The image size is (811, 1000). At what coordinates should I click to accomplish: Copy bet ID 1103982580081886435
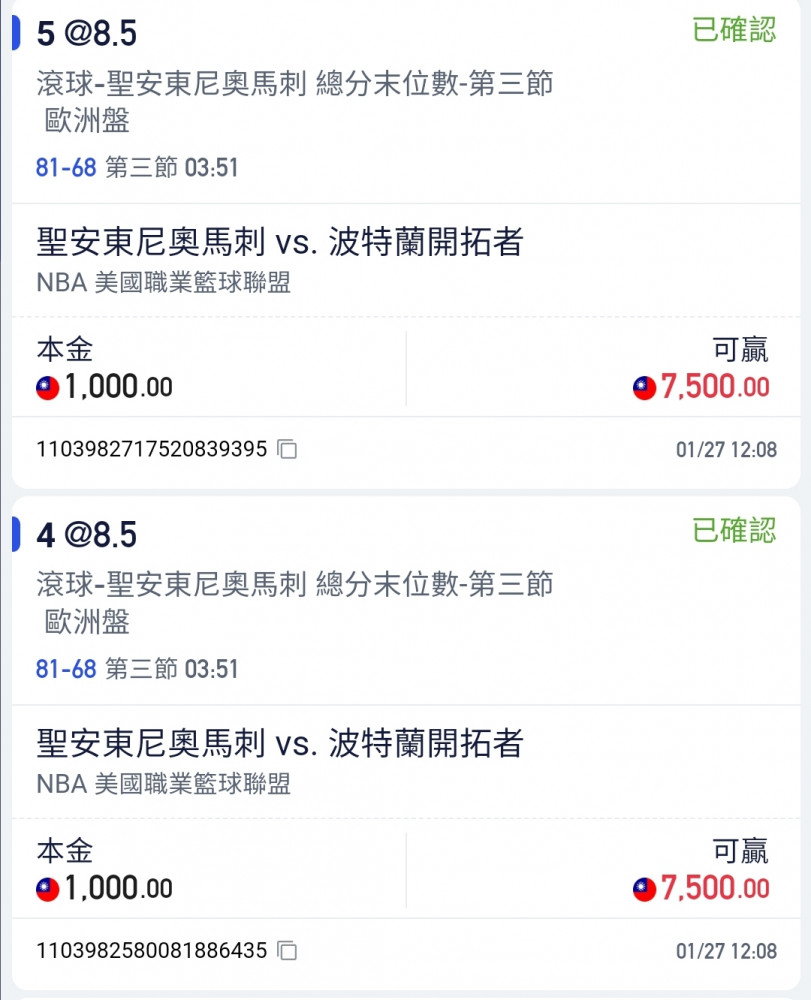click(x=287, y=950)
